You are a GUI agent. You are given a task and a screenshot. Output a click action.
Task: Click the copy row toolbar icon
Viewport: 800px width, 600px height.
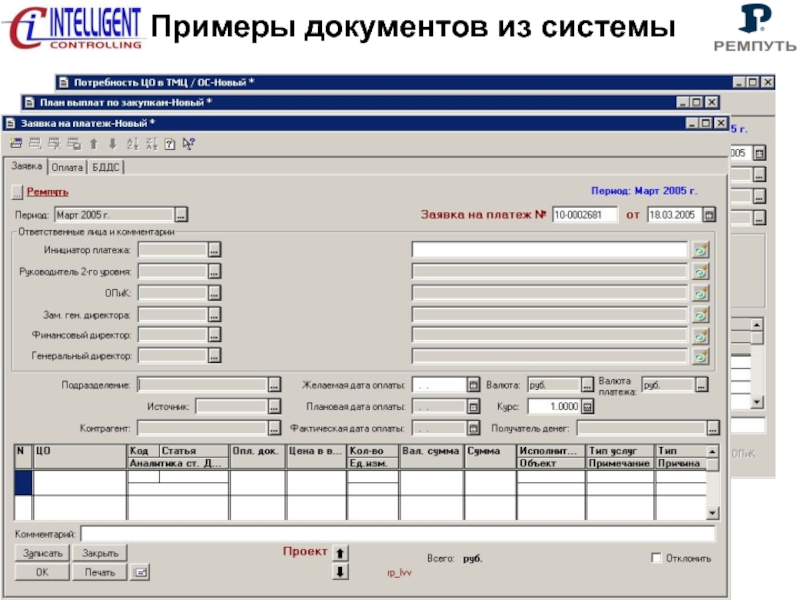coord(74,144)
